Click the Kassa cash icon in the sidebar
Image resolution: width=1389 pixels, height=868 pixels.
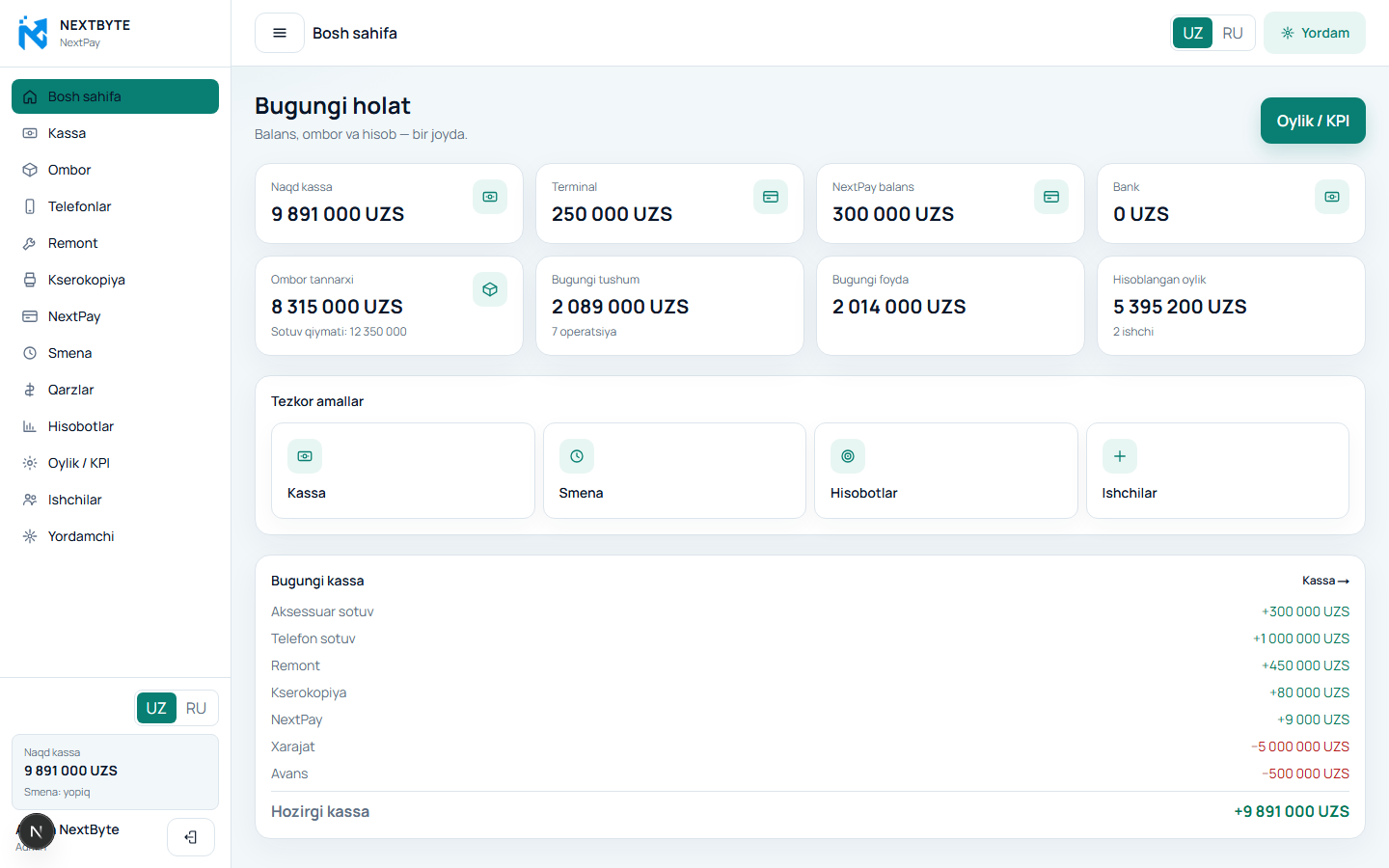pyautogui.click(x=30, y=133)
